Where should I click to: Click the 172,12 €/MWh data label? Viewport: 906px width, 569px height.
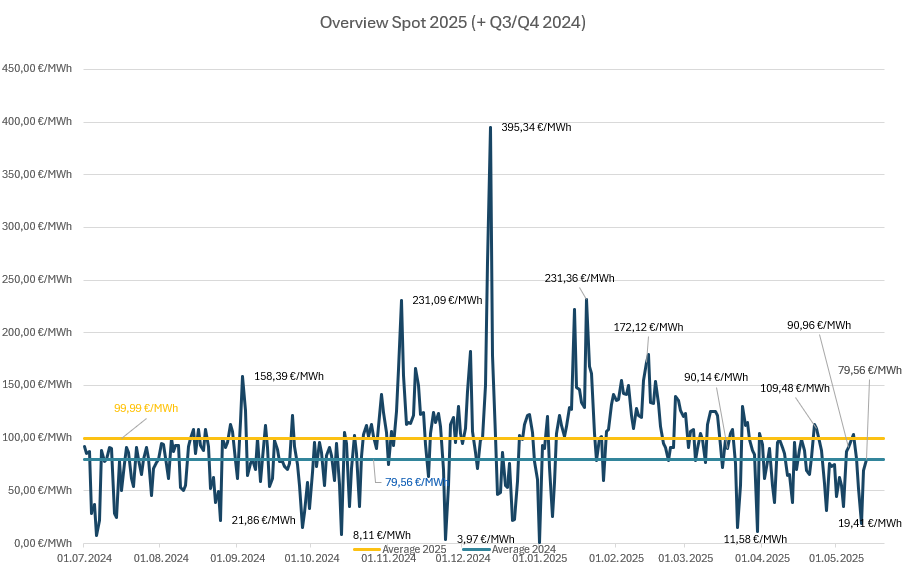click(x=648, y=327)
